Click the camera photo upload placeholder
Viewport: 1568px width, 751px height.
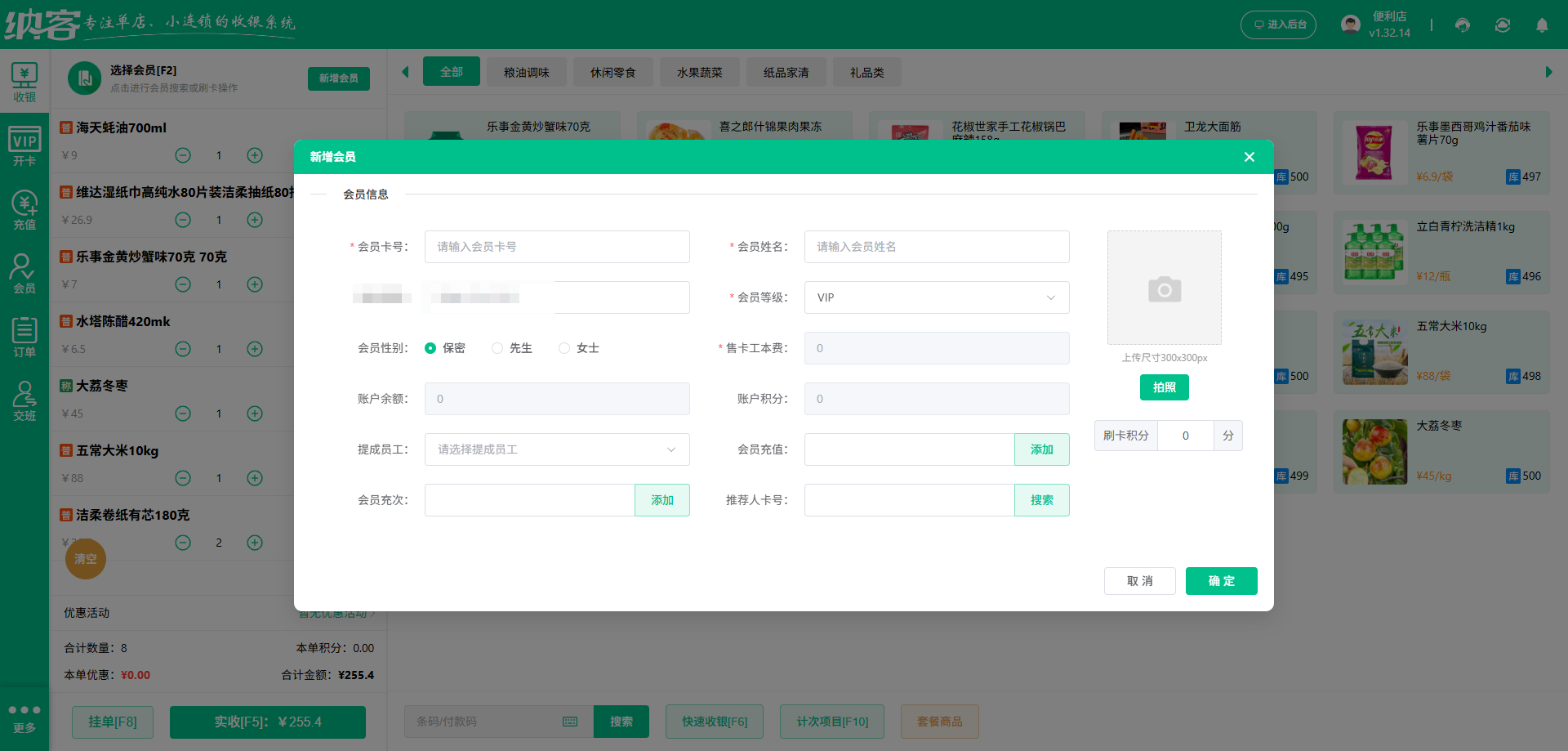pyautogui.click(x=1164, y=288)
